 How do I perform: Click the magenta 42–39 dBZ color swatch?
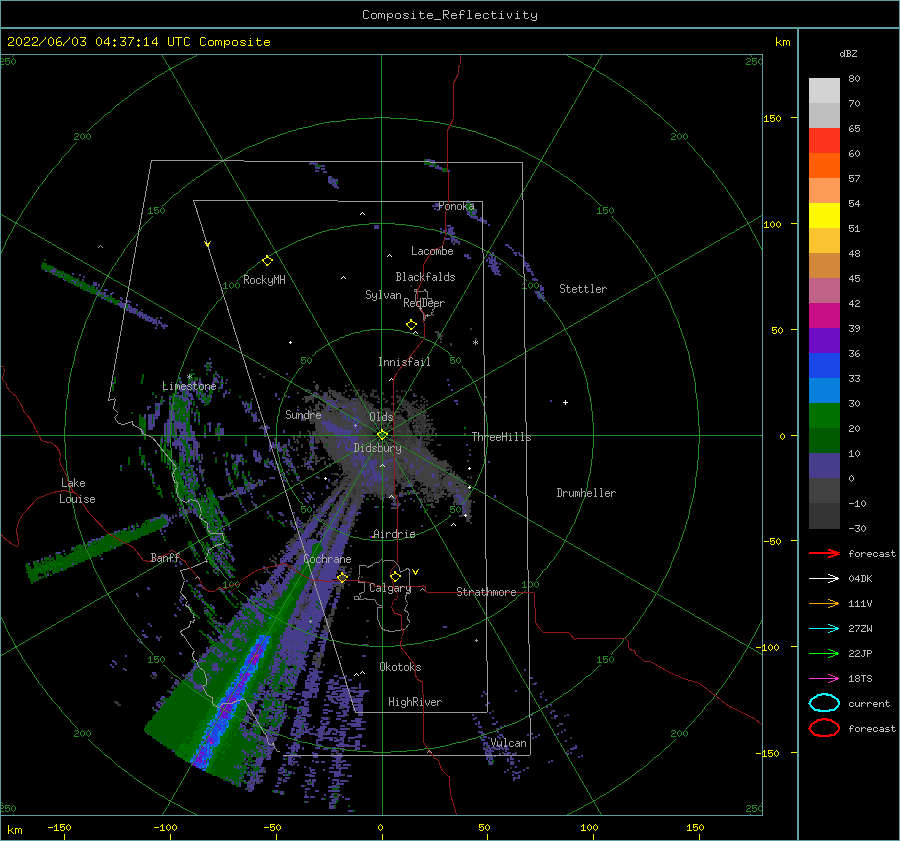coord(824,316)
